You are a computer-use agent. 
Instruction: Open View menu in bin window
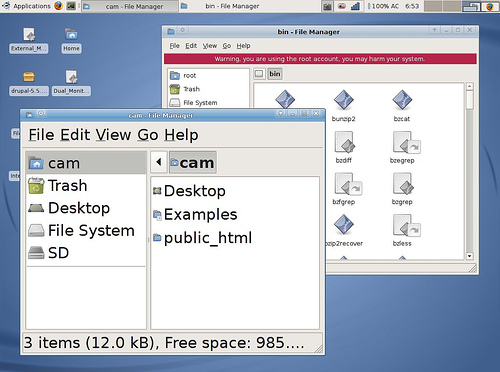click(x=210, y=46)
